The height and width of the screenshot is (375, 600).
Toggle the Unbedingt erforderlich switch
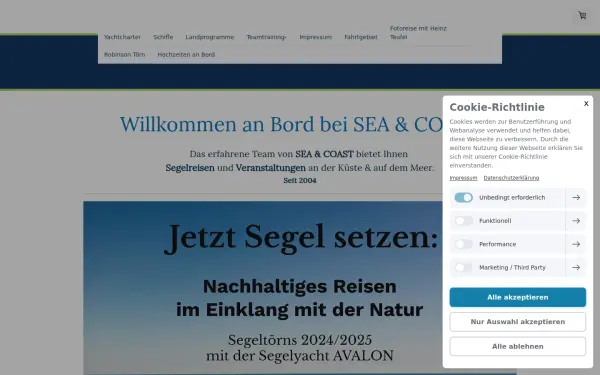tap(463, 197)
